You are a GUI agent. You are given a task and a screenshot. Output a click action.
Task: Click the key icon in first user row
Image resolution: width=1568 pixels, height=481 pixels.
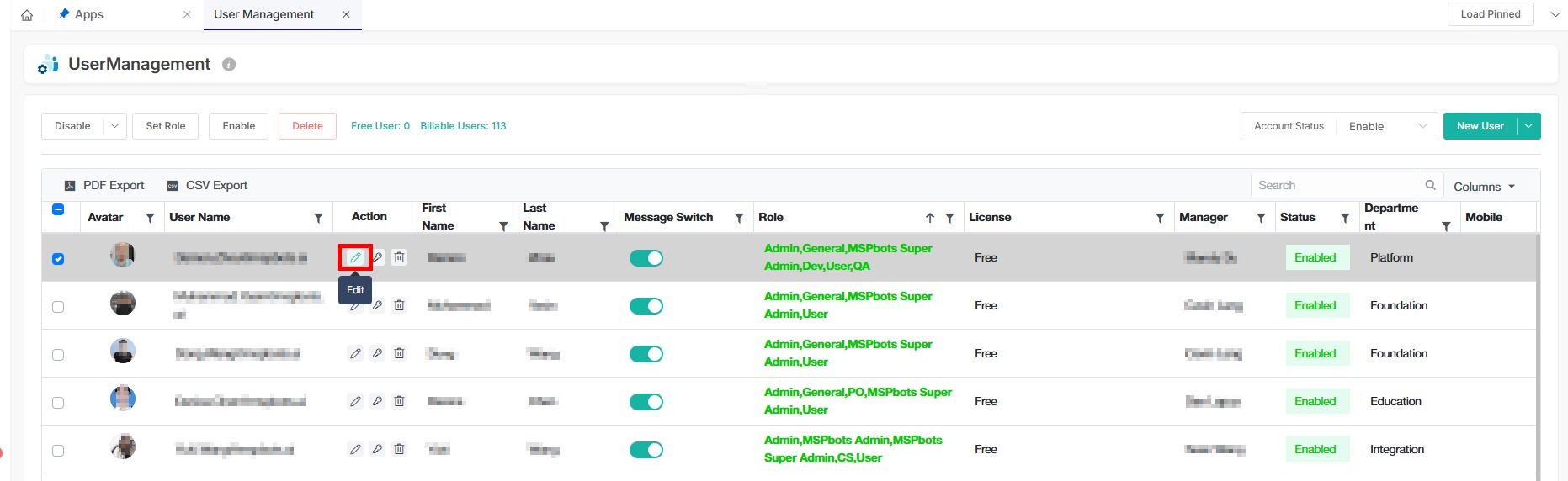tap(377, 257)
